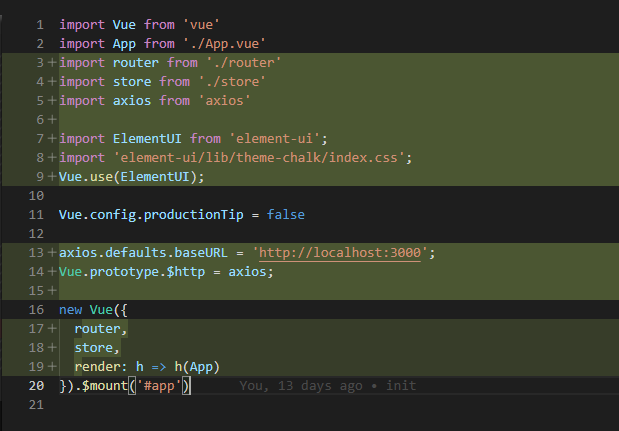Click the plus diff marker on line 9
This screenshot has height=431, width=619.
click(x=49, y=176)
